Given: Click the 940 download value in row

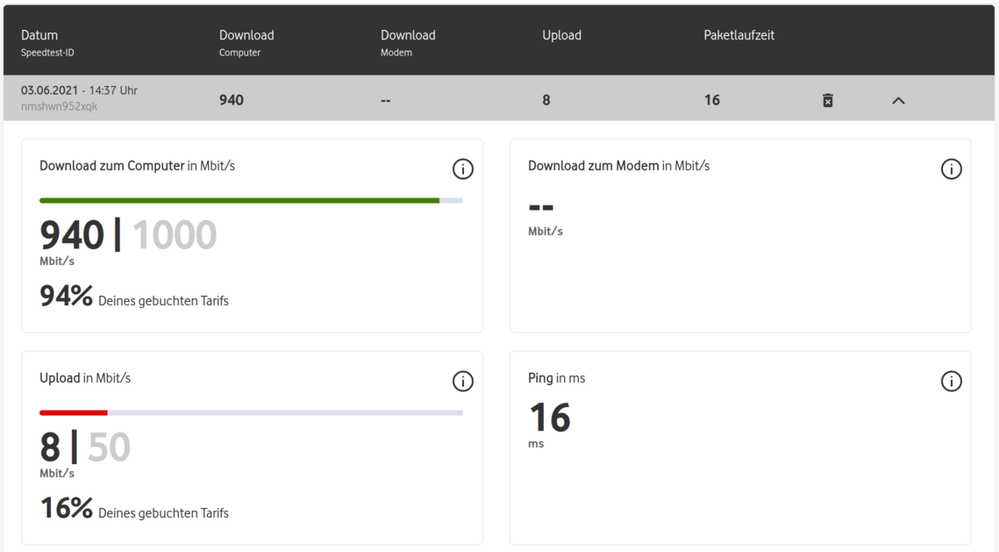Looking at the screenshot, I should pyautogui.click(x=231, y=100).
